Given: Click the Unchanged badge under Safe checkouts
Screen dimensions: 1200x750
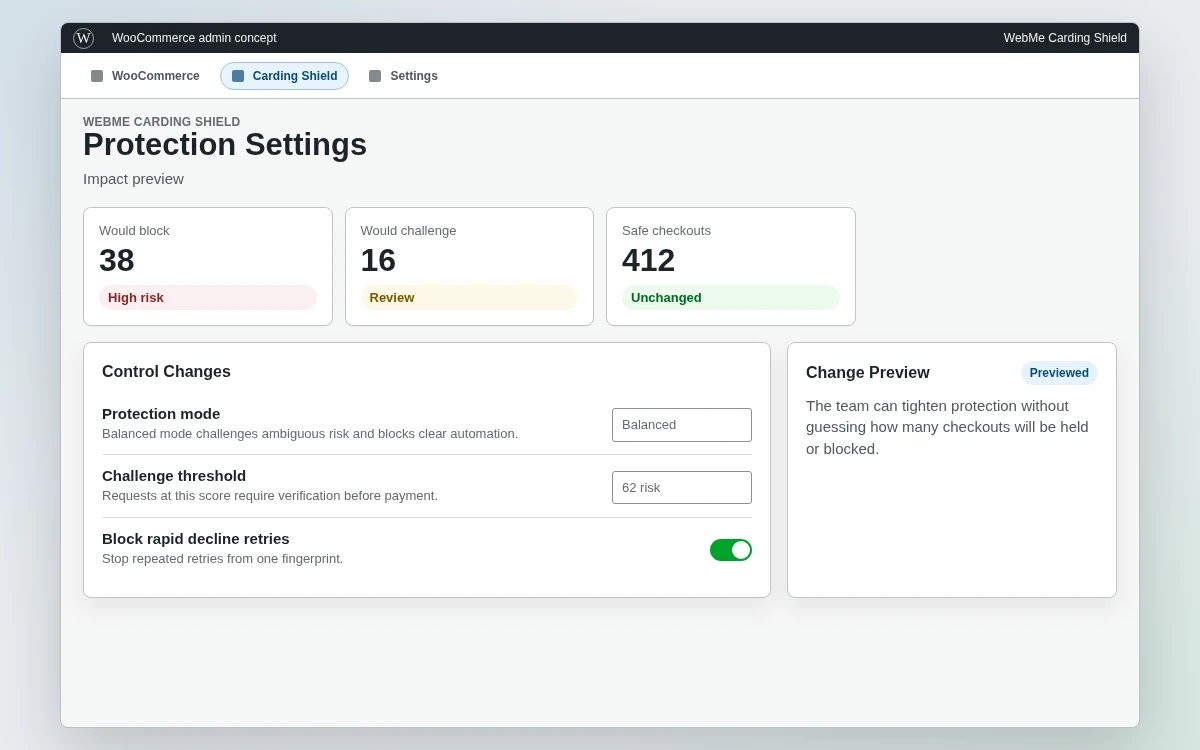Looking at the screenshot, I should point(731,297).
